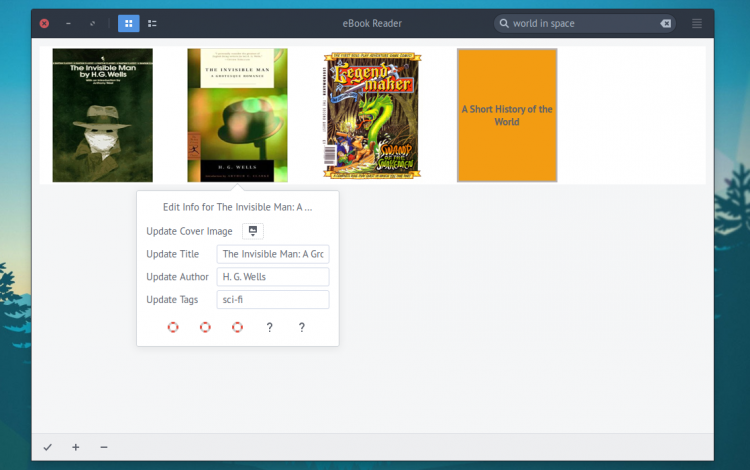Add a book with the plus button

pyautogui.click(x=76, y=447)
